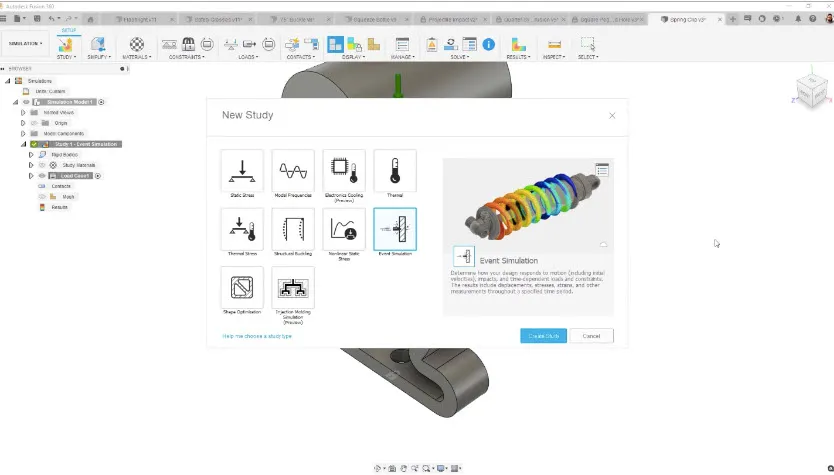This screenshot has height=475, width=834.
Task: Select the Injection Molding Simulation study type
Action: [x=293, y=288]
